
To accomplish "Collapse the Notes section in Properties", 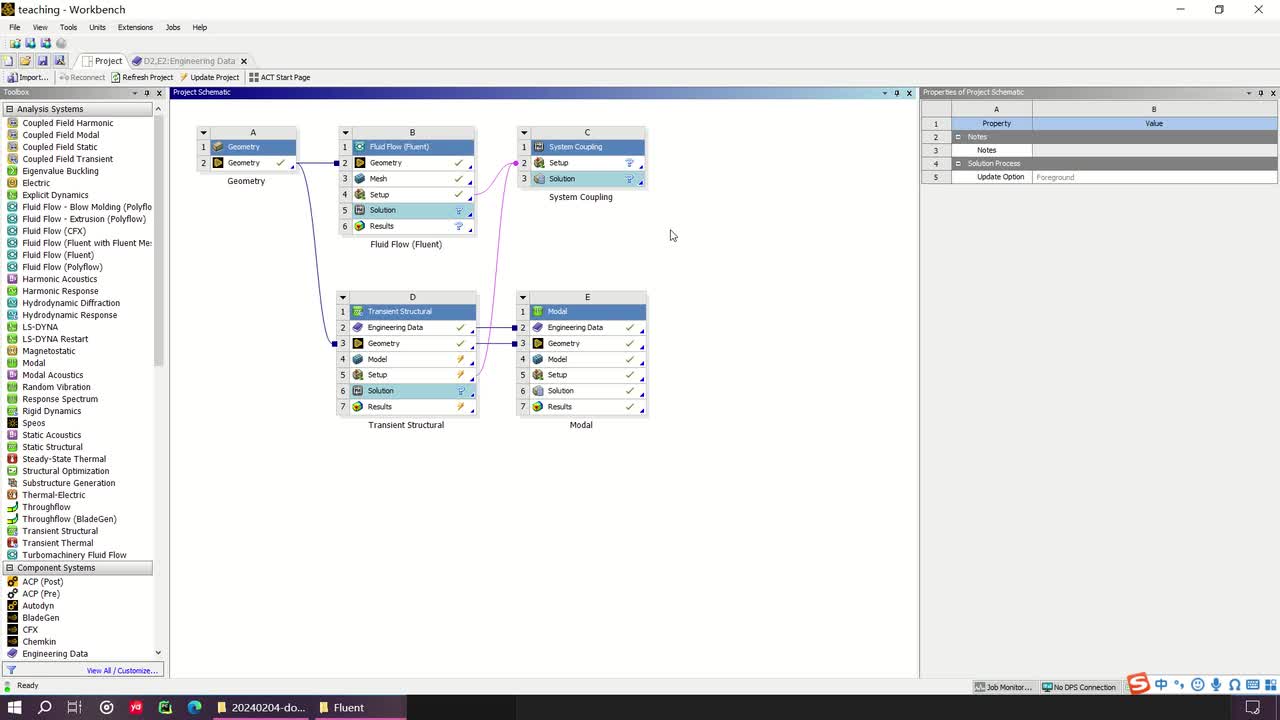I will (x=958, y=137).
